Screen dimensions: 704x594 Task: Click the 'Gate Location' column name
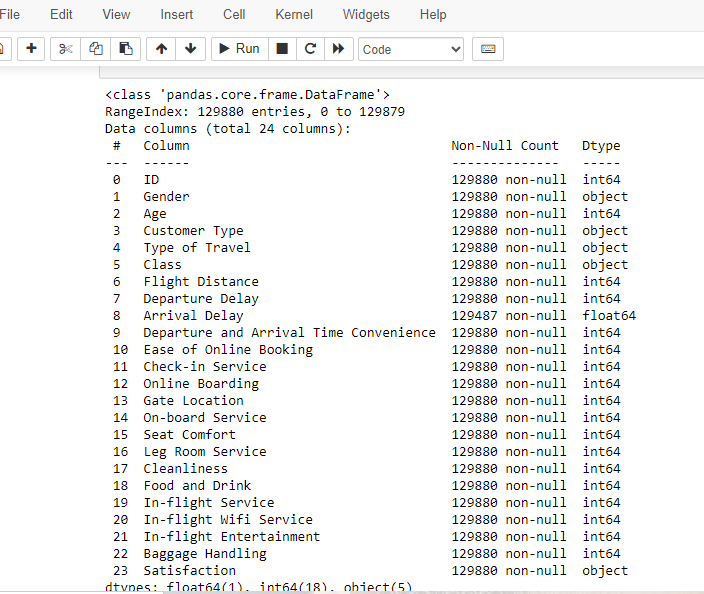pos(193,400)
